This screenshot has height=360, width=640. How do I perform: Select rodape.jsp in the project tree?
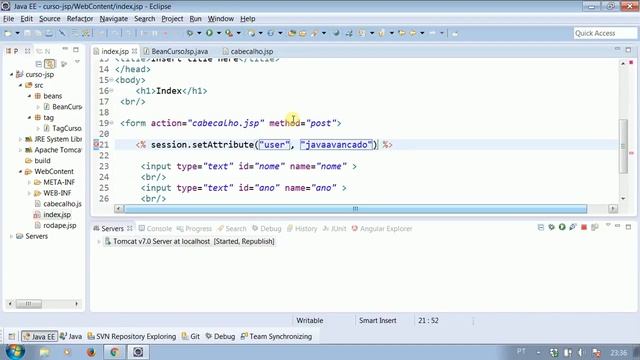[x=60, y=225]
